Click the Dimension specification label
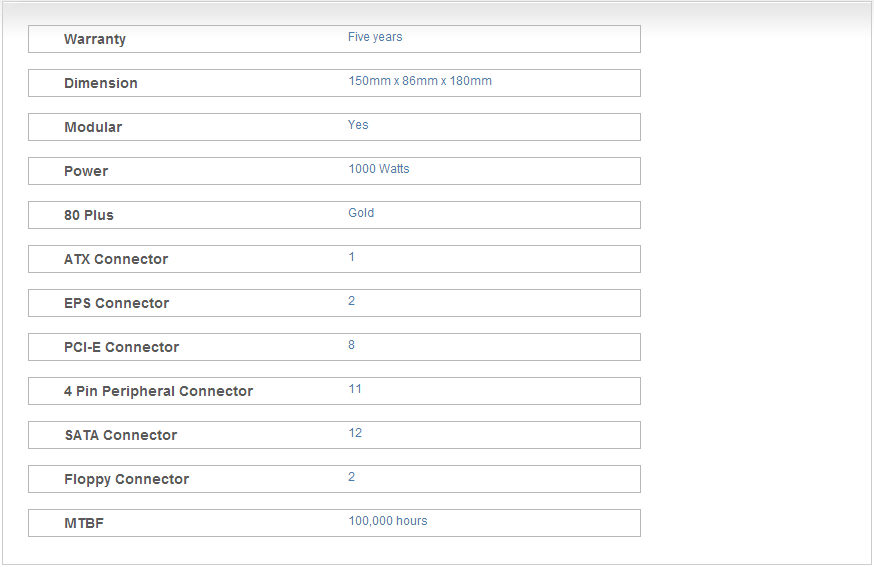874x567 pixels. tap(101, 83)
